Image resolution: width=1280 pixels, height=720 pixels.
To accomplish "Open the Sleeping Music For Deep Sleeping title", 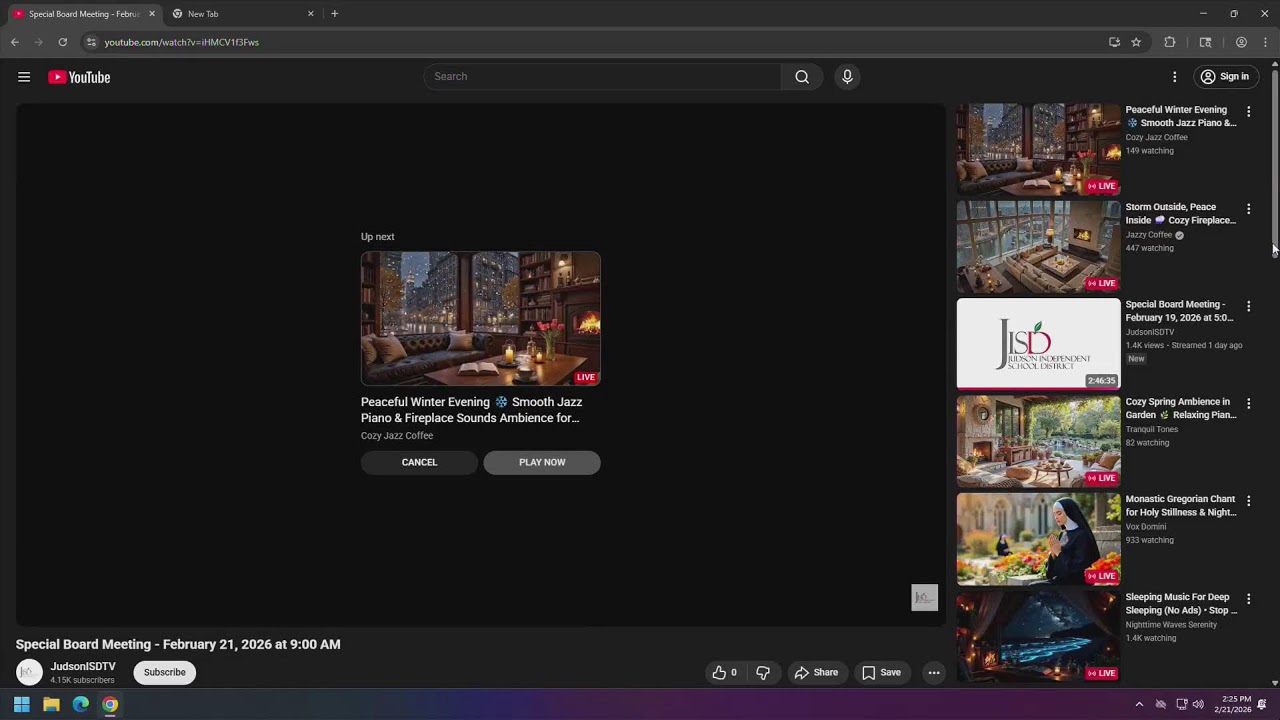I will click(1181, 604).
